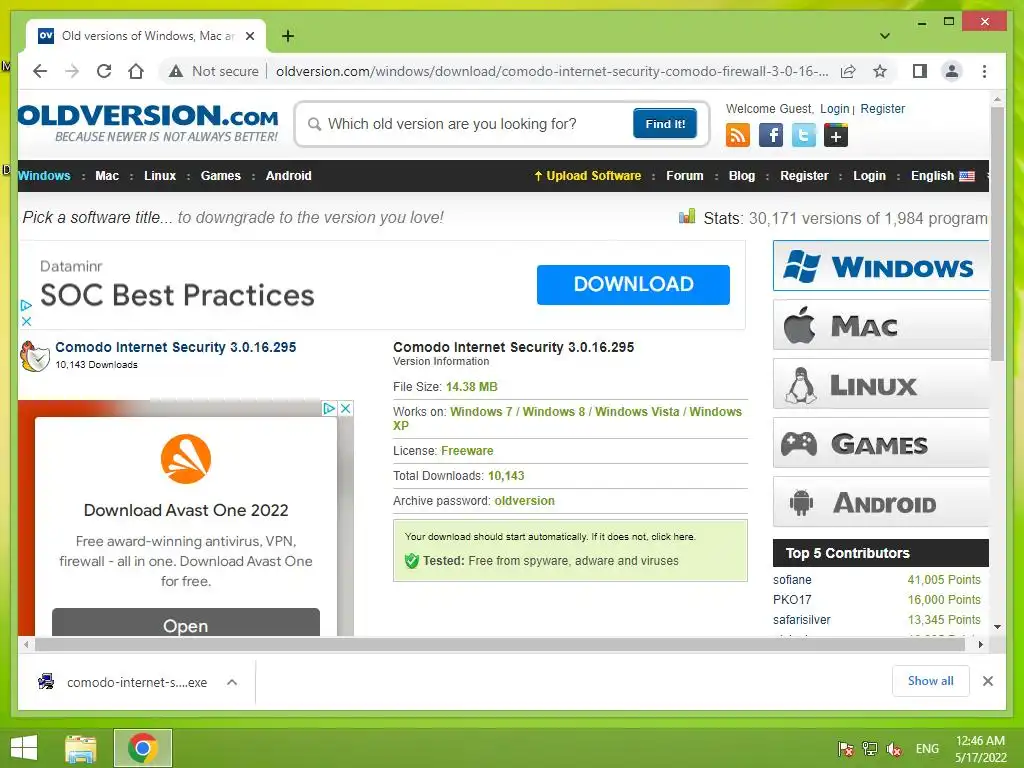The height and width of the screenshot is (768, 1024).
Task: Close the Dataminr banner ad
Action: [x=26, y=321]
